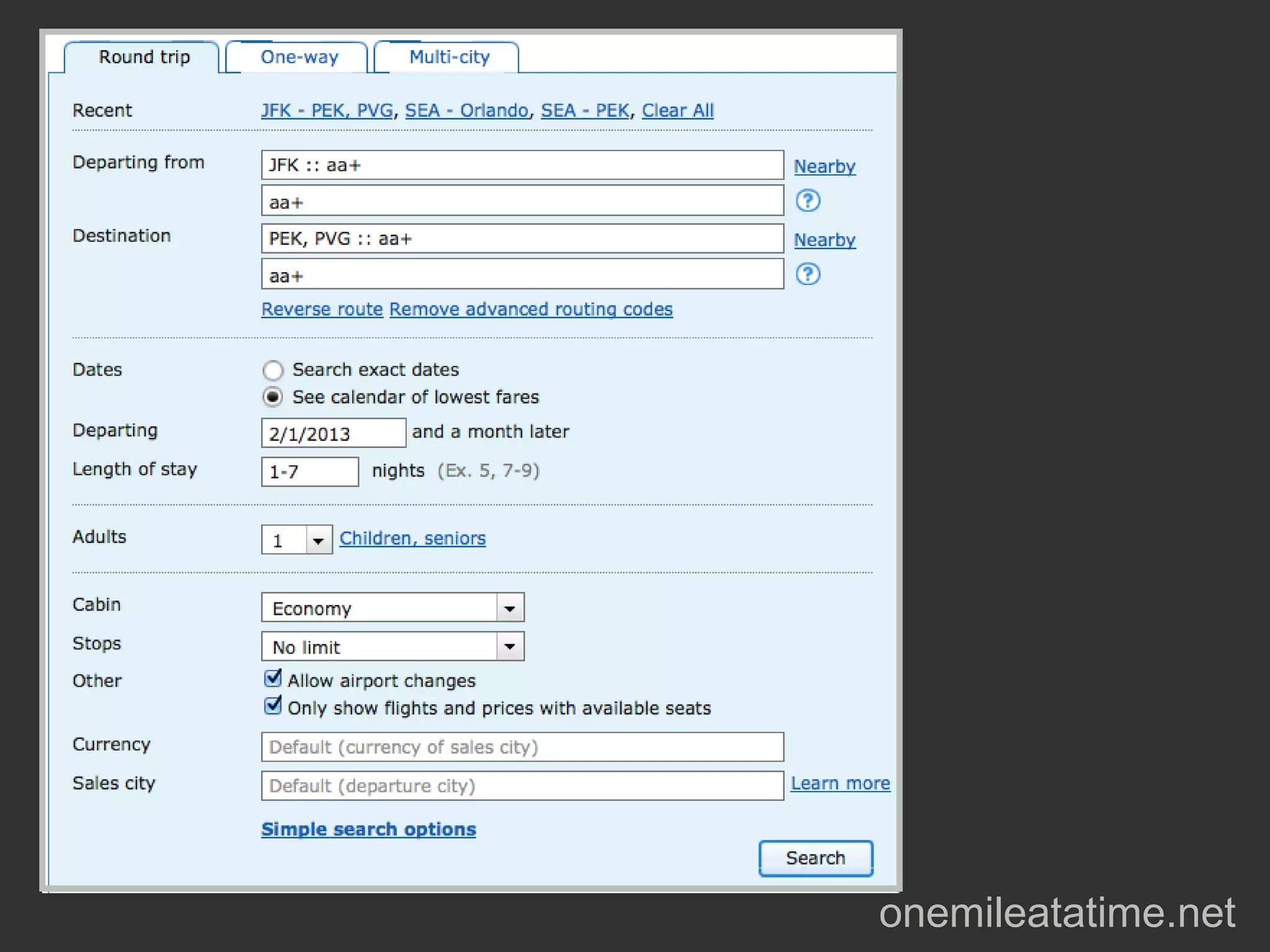This screenshot has height=952, width=1270.
Task: Click Remove advanced routing codes link
Action: coord(531,309)
